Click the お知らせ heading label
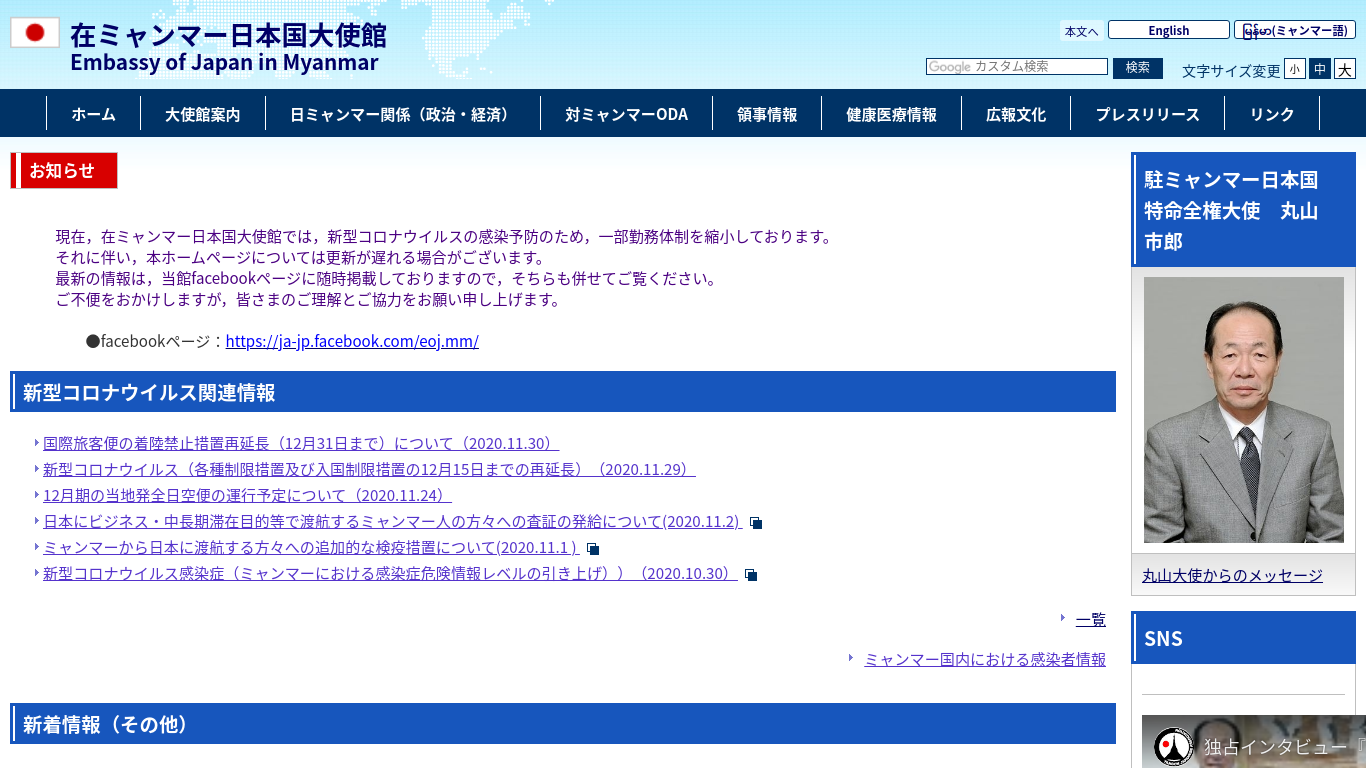 pyautogui.click(x=64, y=170)
